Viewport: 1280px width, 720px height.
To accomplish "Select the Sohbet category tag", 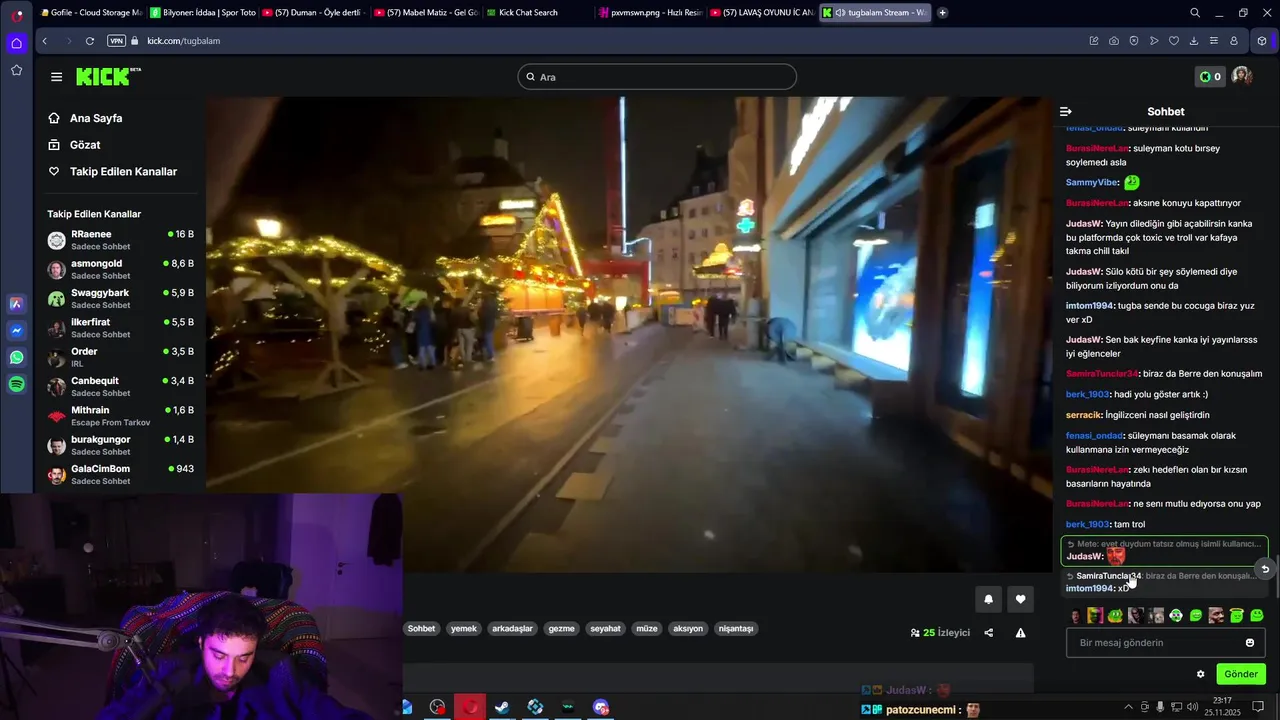I will coord(421,629).
